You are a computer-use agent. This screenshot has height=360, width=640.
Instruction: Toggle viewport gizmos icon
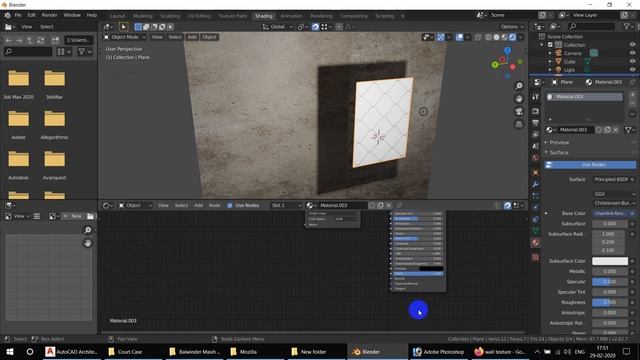tap(441, 37)
